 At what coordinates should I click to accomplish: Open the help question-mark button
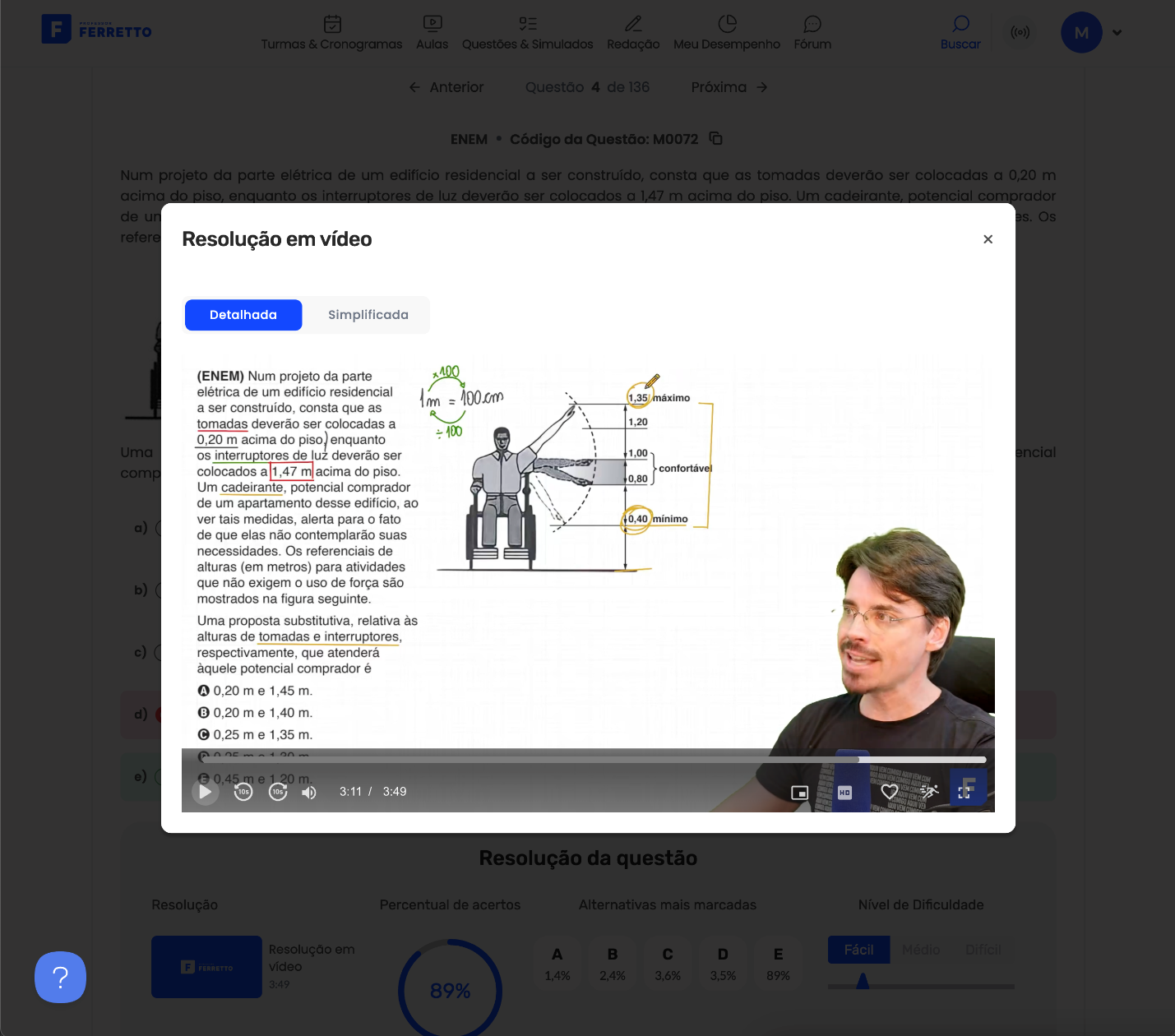pyautogui.click(x=60, y=977)
